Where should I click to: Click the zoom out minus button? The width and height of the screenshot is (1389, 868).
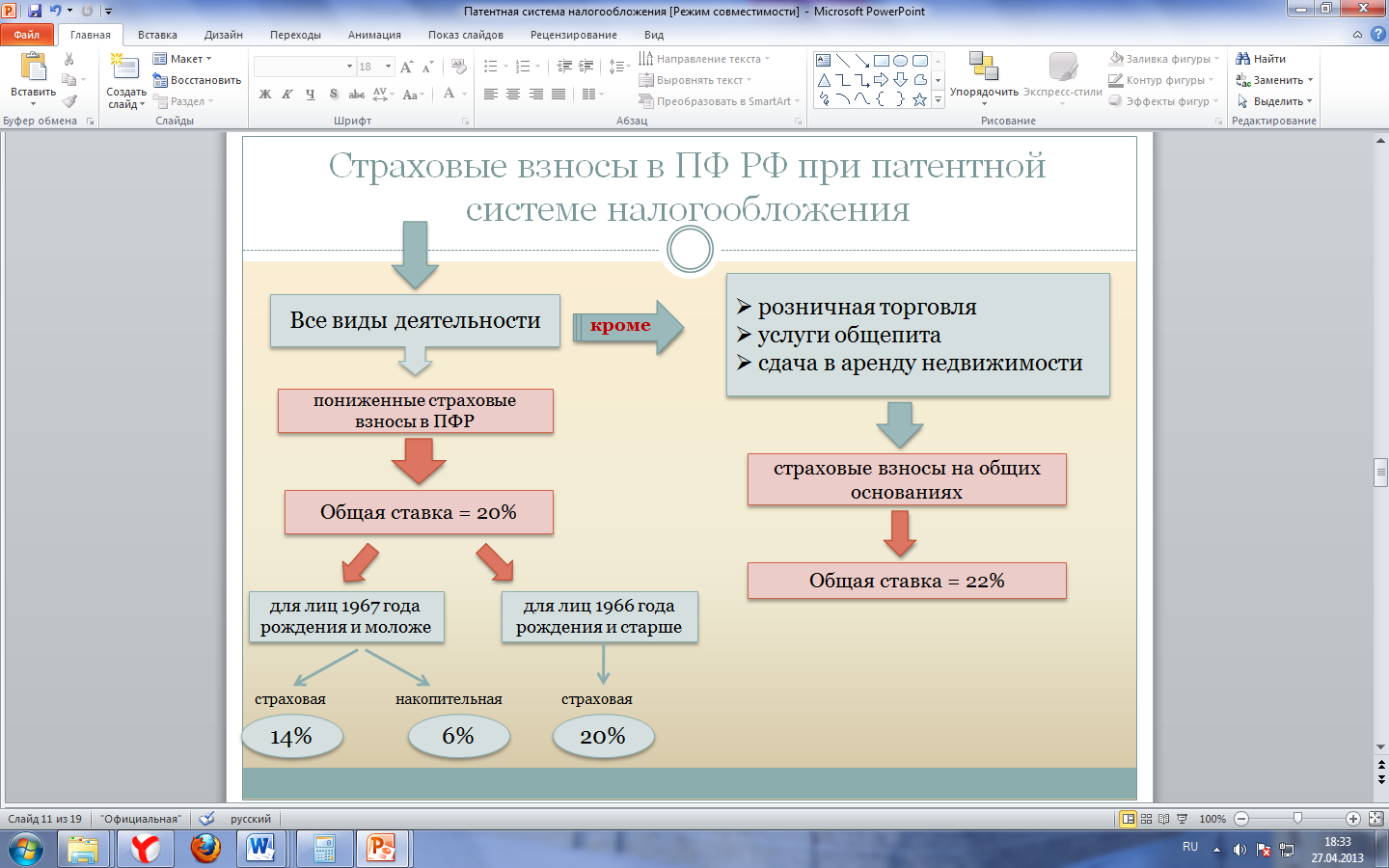[x=1241, y=819]
